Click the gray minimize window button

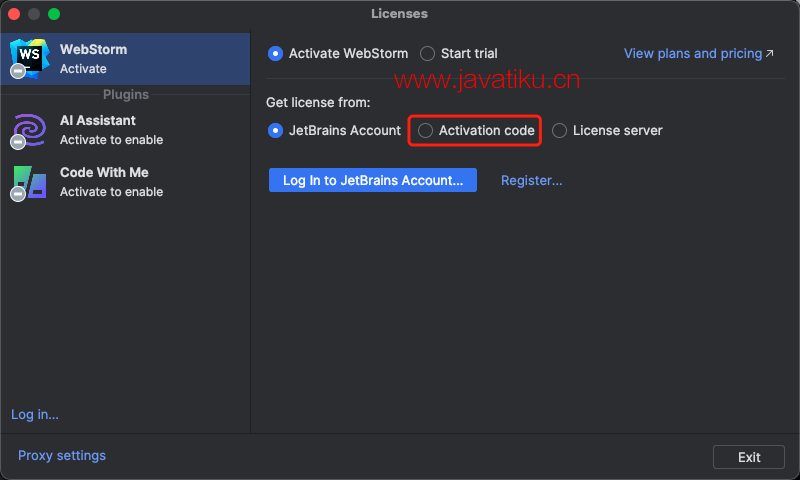tap(34, 14)
